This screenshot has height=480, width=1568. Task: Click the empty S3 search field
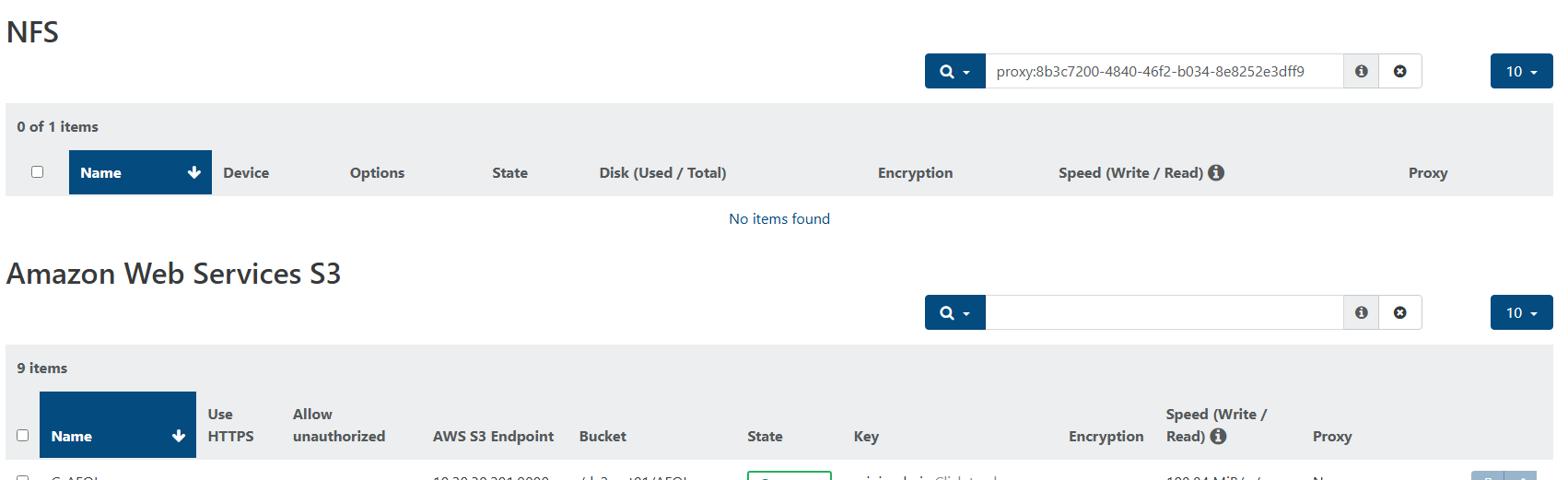click(x=1163, y=313)
